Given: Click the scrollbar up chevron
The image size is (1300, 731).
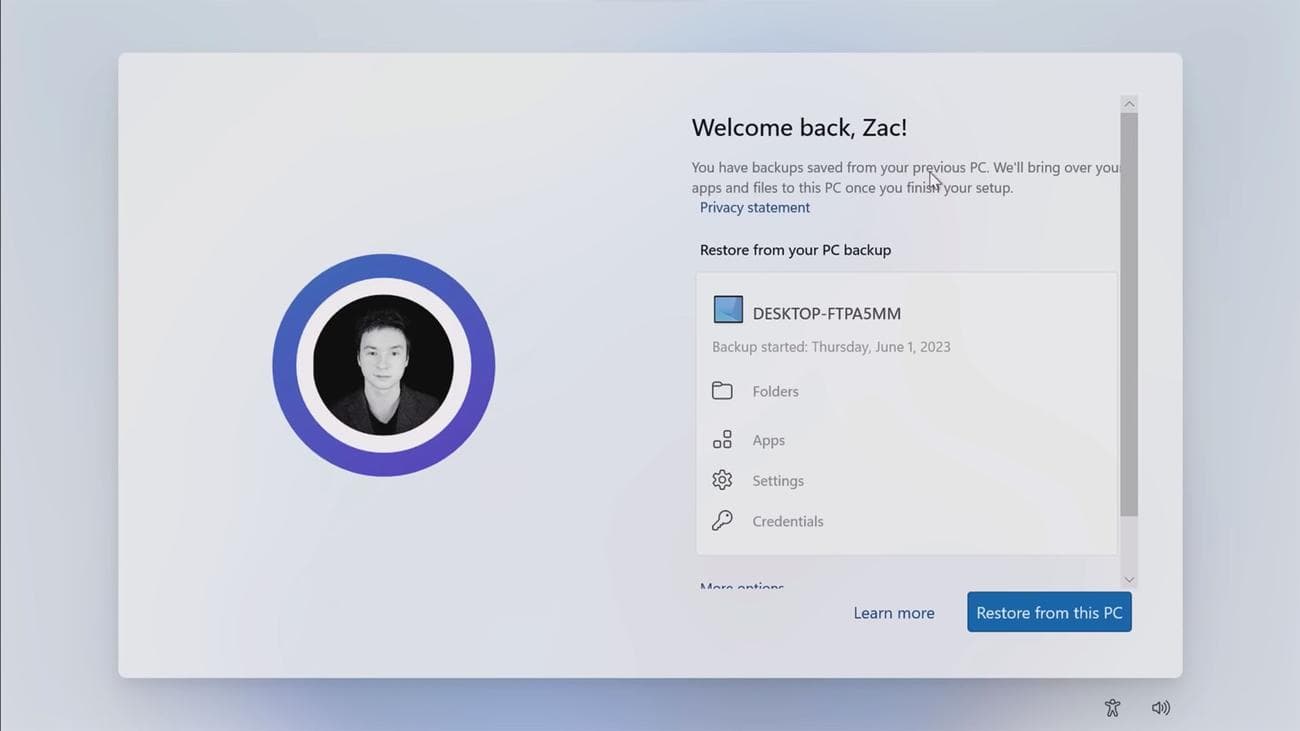Looking at the screenshot, I should click(1129, 102).
